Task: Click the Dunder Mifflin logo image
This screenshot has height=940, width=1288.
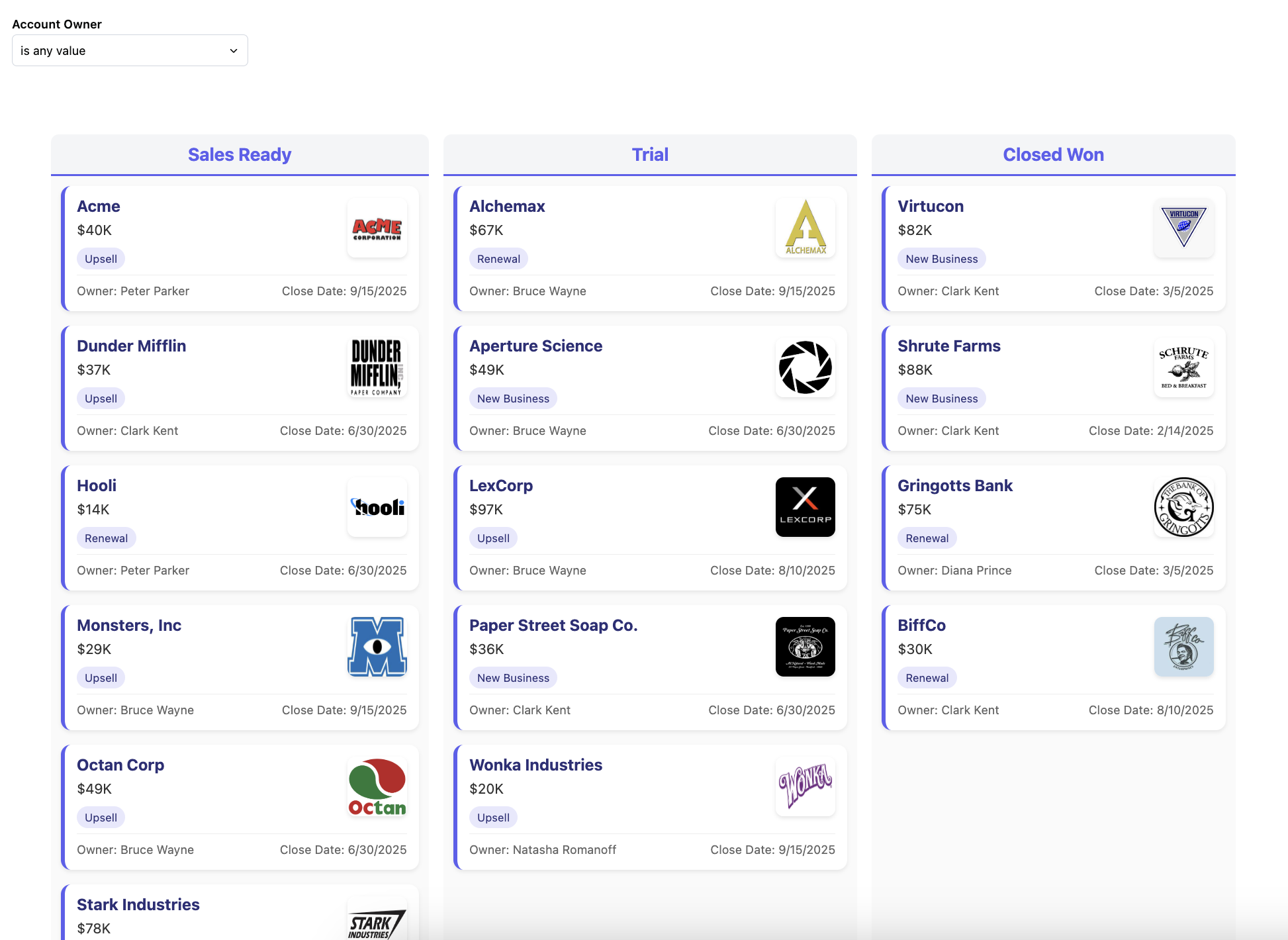Action: point(377,367)
